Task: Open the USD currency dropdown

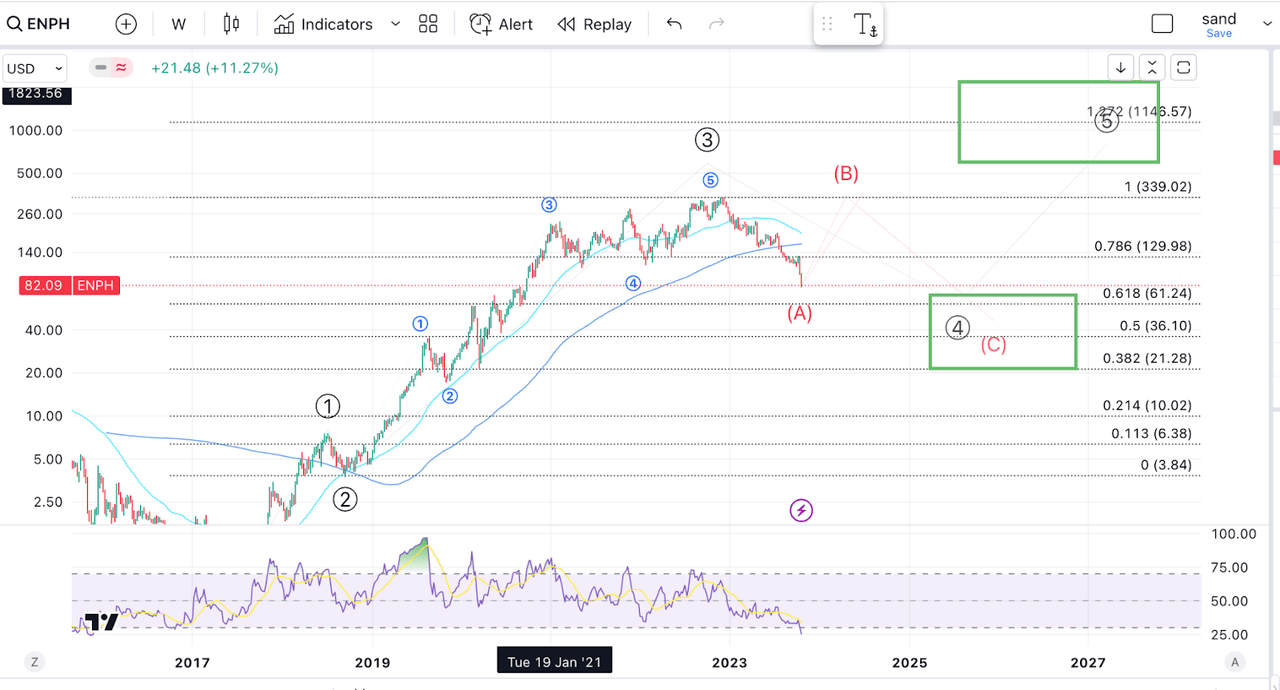Action: pyautogui.click(x=35, y=68)
